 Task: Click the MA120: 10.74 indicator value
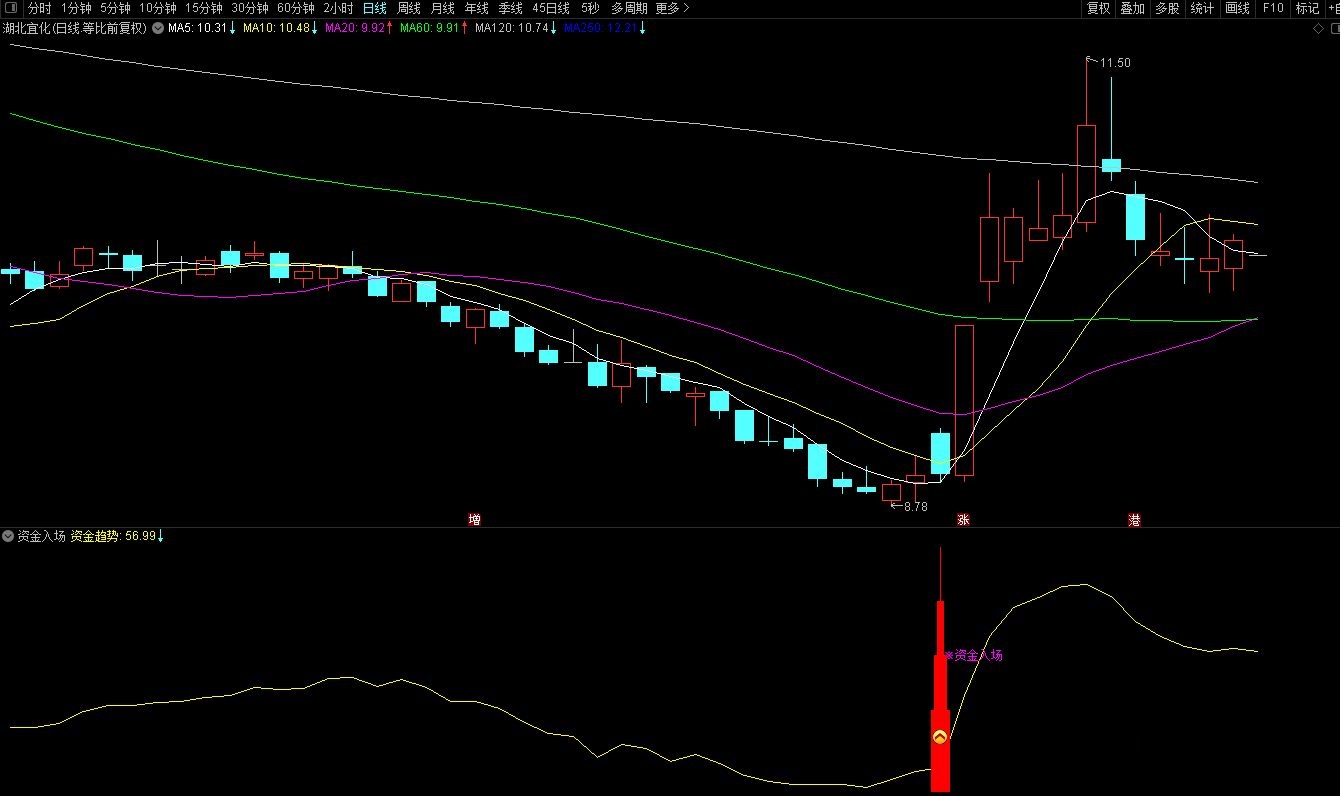[515, 28]
